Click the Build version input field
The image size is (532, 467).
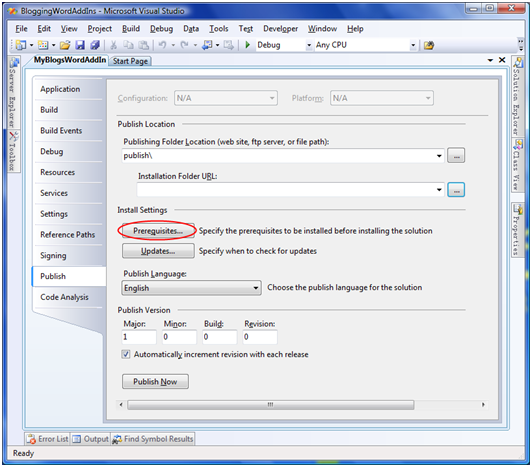[220, 337]
